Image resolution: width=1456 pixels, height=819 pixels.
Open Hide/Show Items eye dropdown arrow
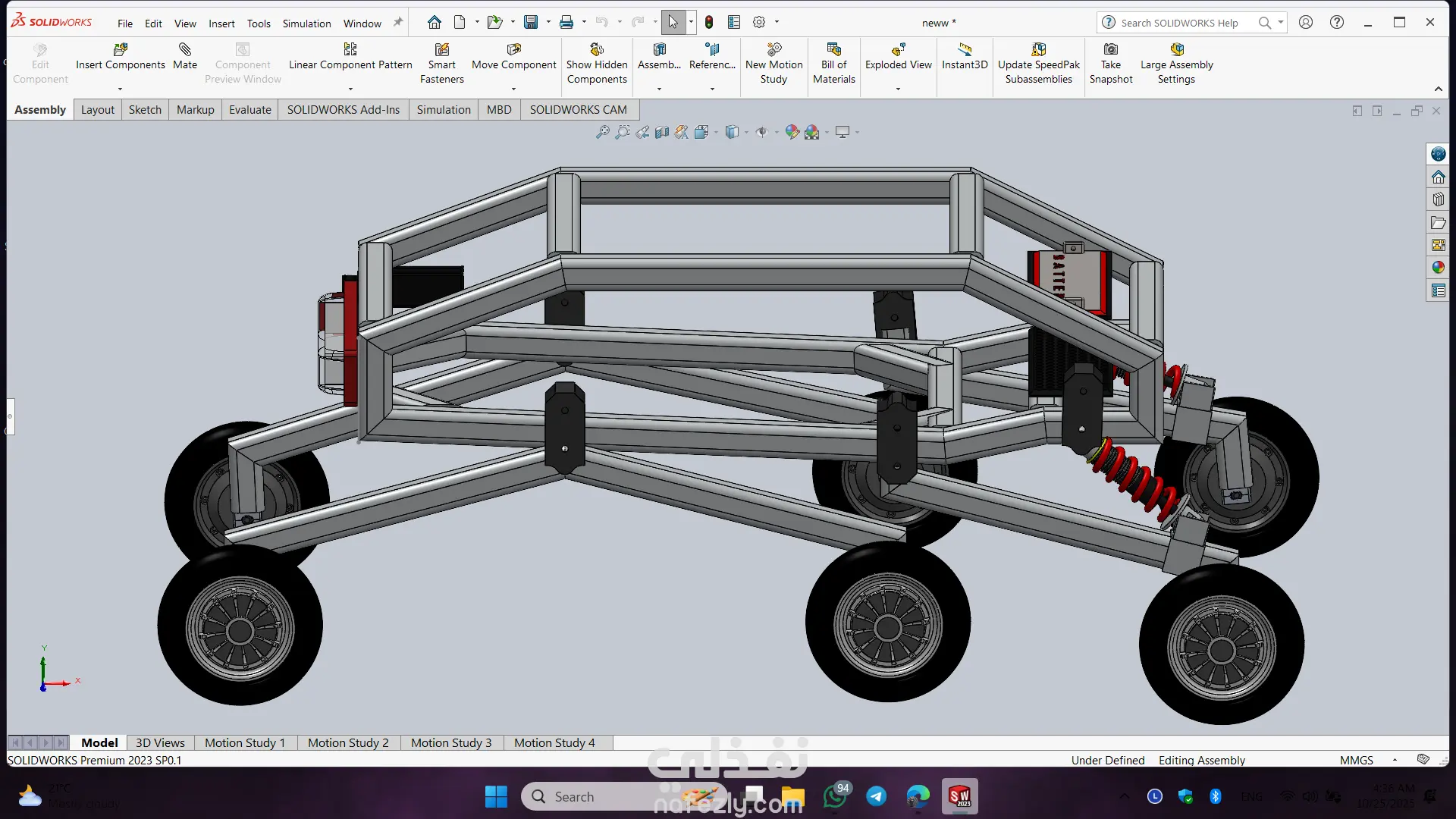(x=777, y=133)
